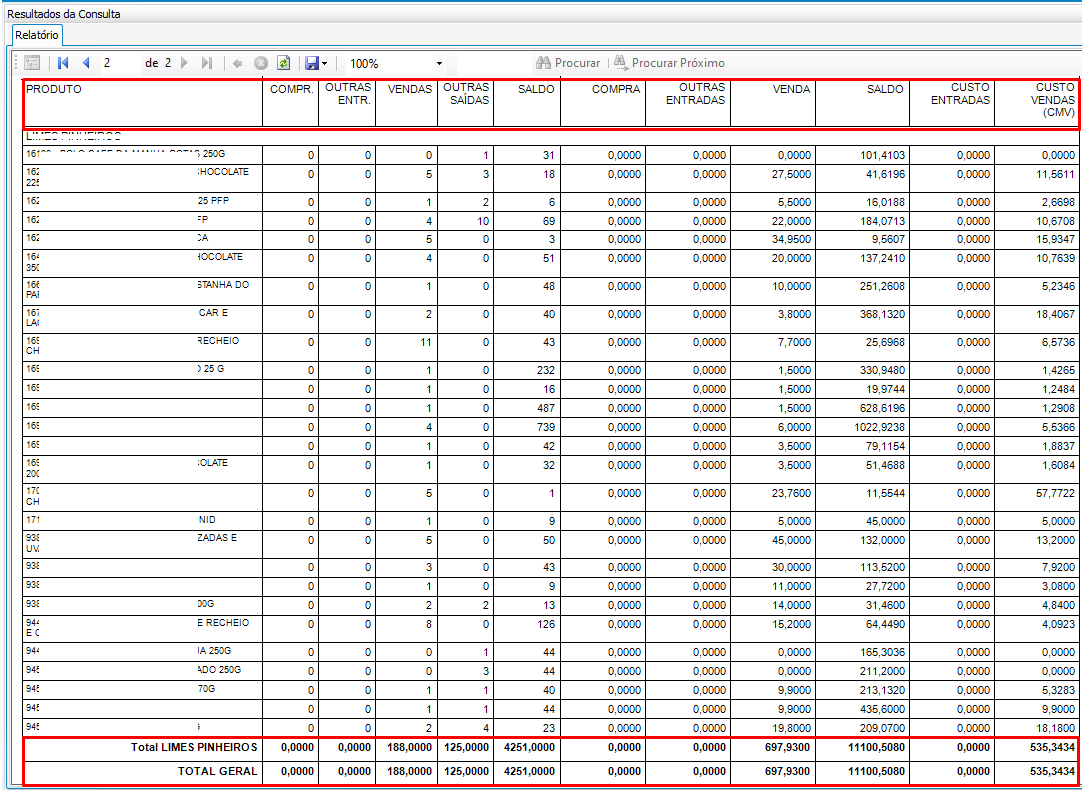Click the Procurar search button
1082x790 pixels.
point(568,63)
